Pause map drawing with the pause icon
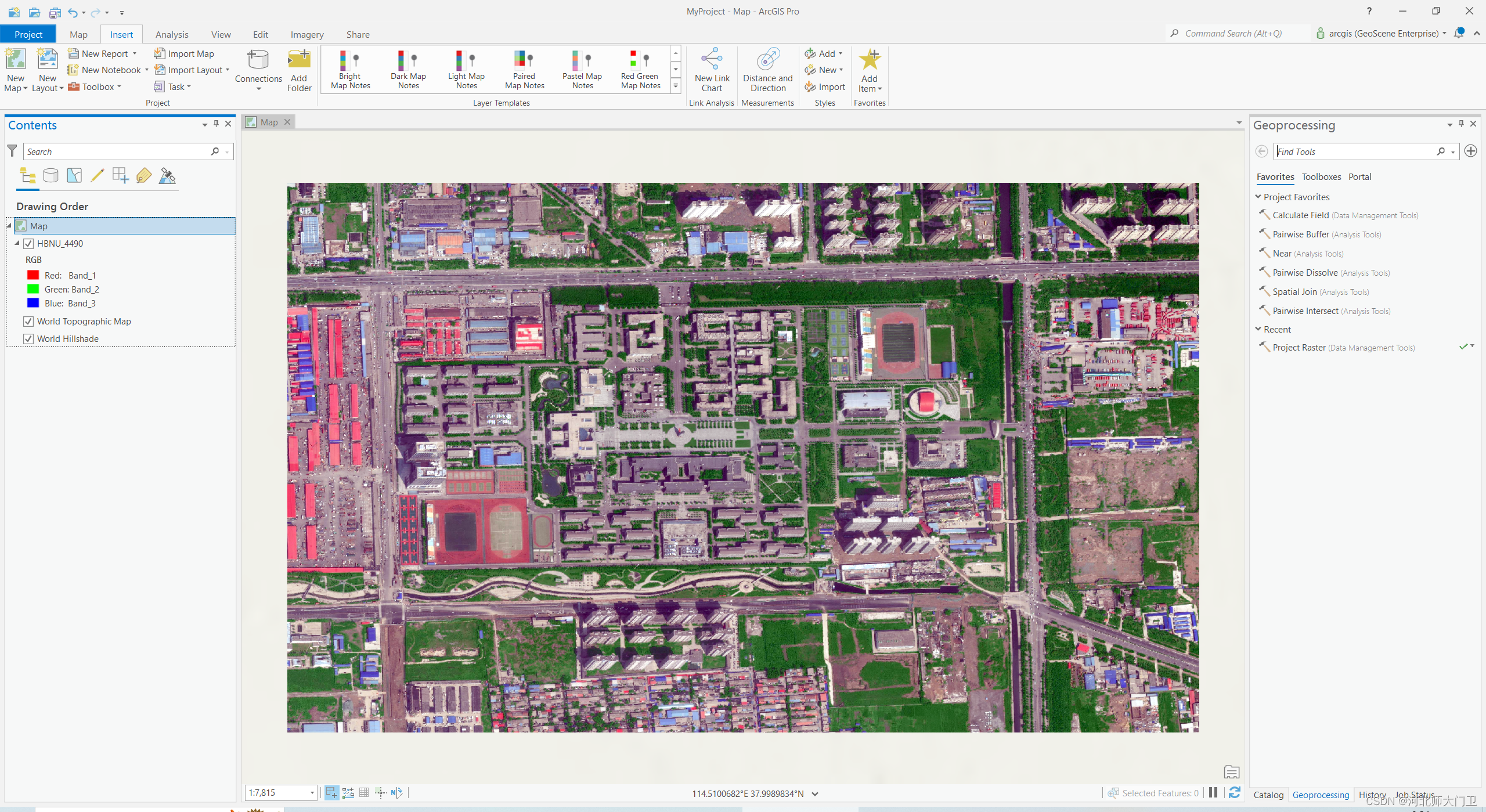Viewport: 1486px width, 812px height. 1213,793
